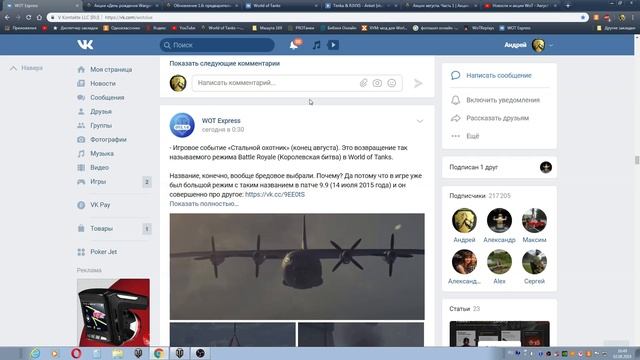The width and height of the screenshot is (640, 360).
Task: Open subscriber Александр avatar
Action: point(499,220)
